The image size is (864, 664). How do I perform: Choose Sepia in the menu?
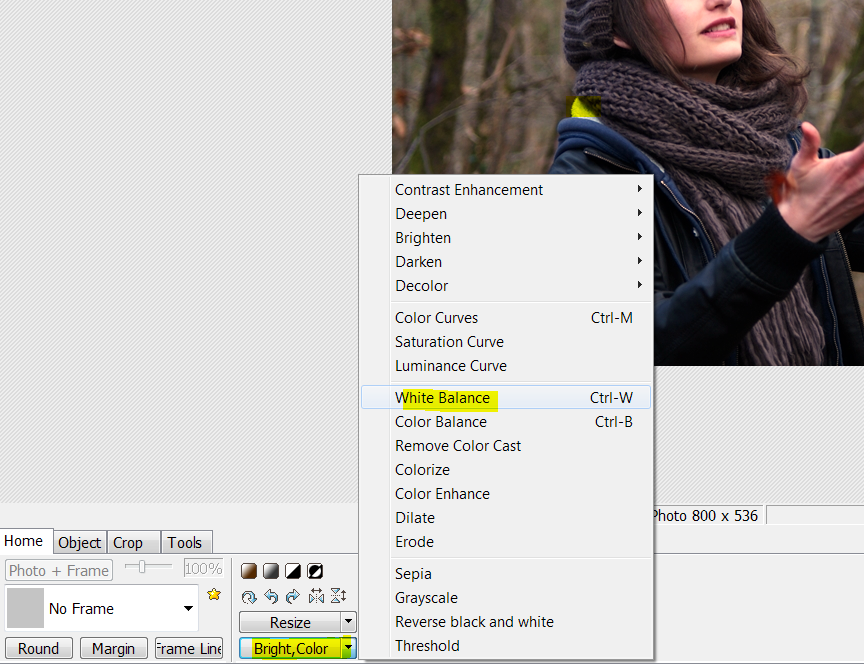click(x=506, y=574)
